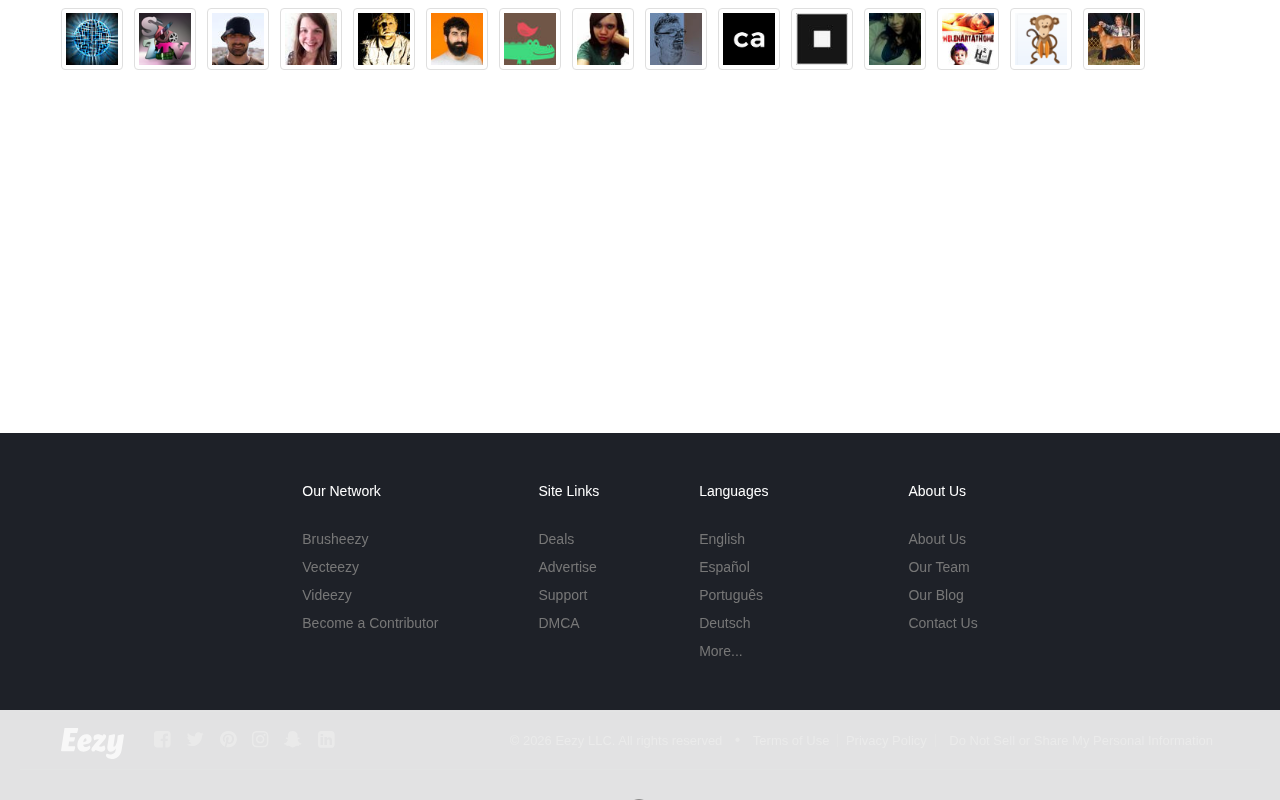Viewport: 1280px width, 800px height.
Task: Open the LinkedIn icon in footer
Action: 326,739
